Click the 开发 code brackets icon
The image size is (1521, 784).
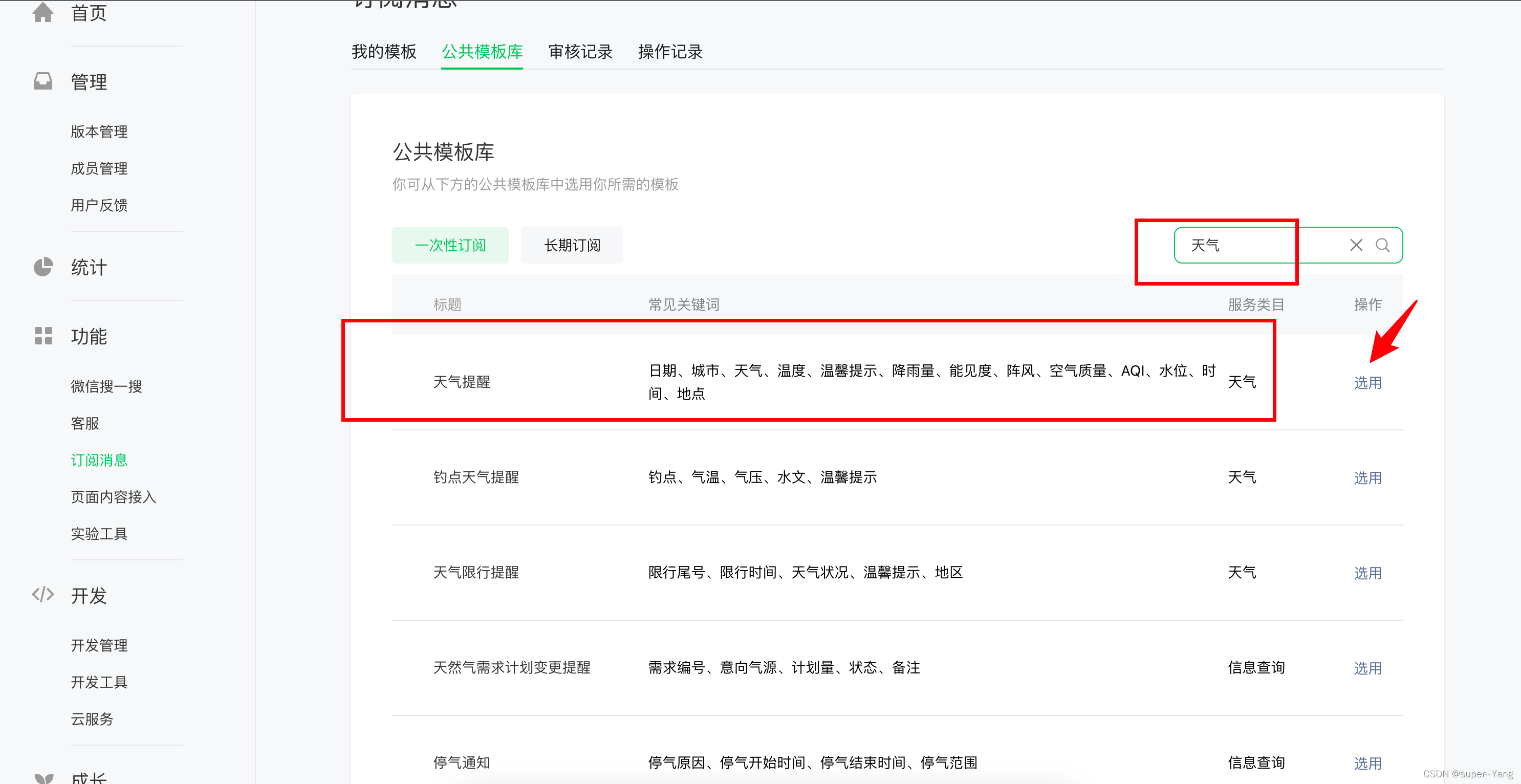point(42,595)
